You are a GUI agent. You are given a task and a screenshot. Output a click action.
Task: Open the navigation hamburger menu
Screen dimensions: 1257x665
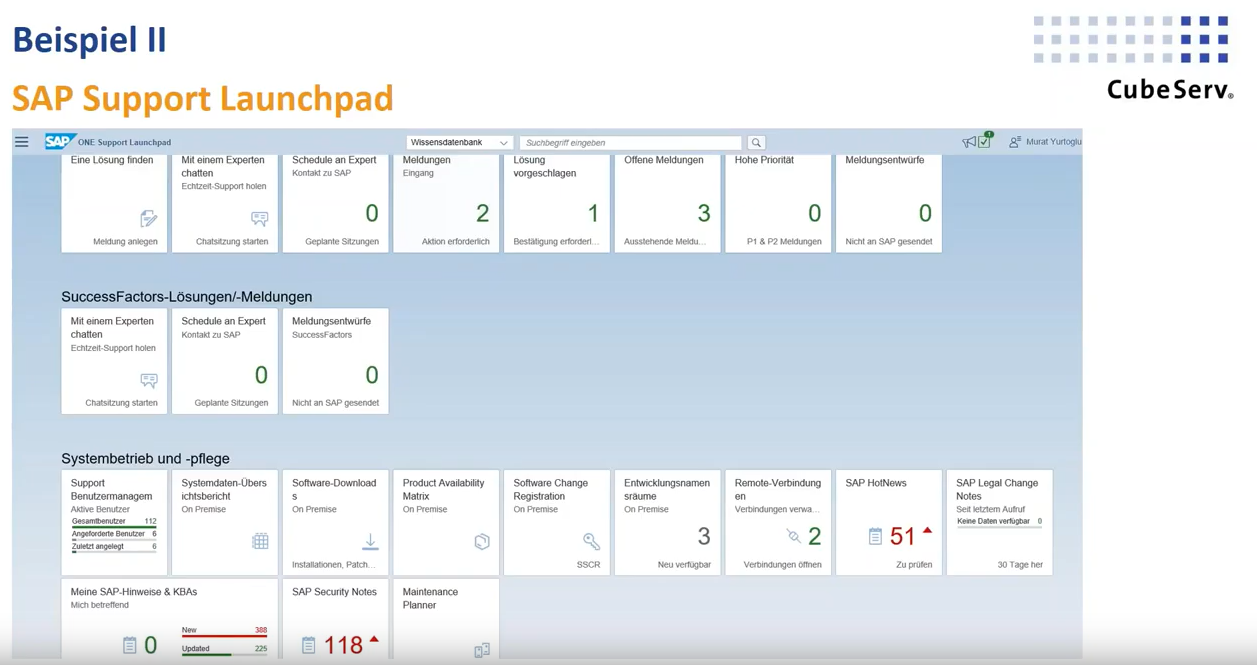coord(21,141)
